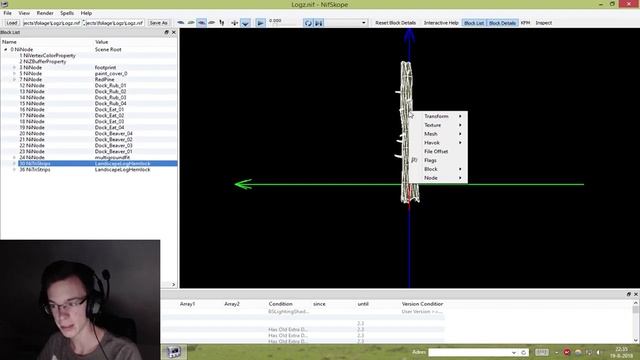
Task: Open the Help menu
Action: point(86,13)
